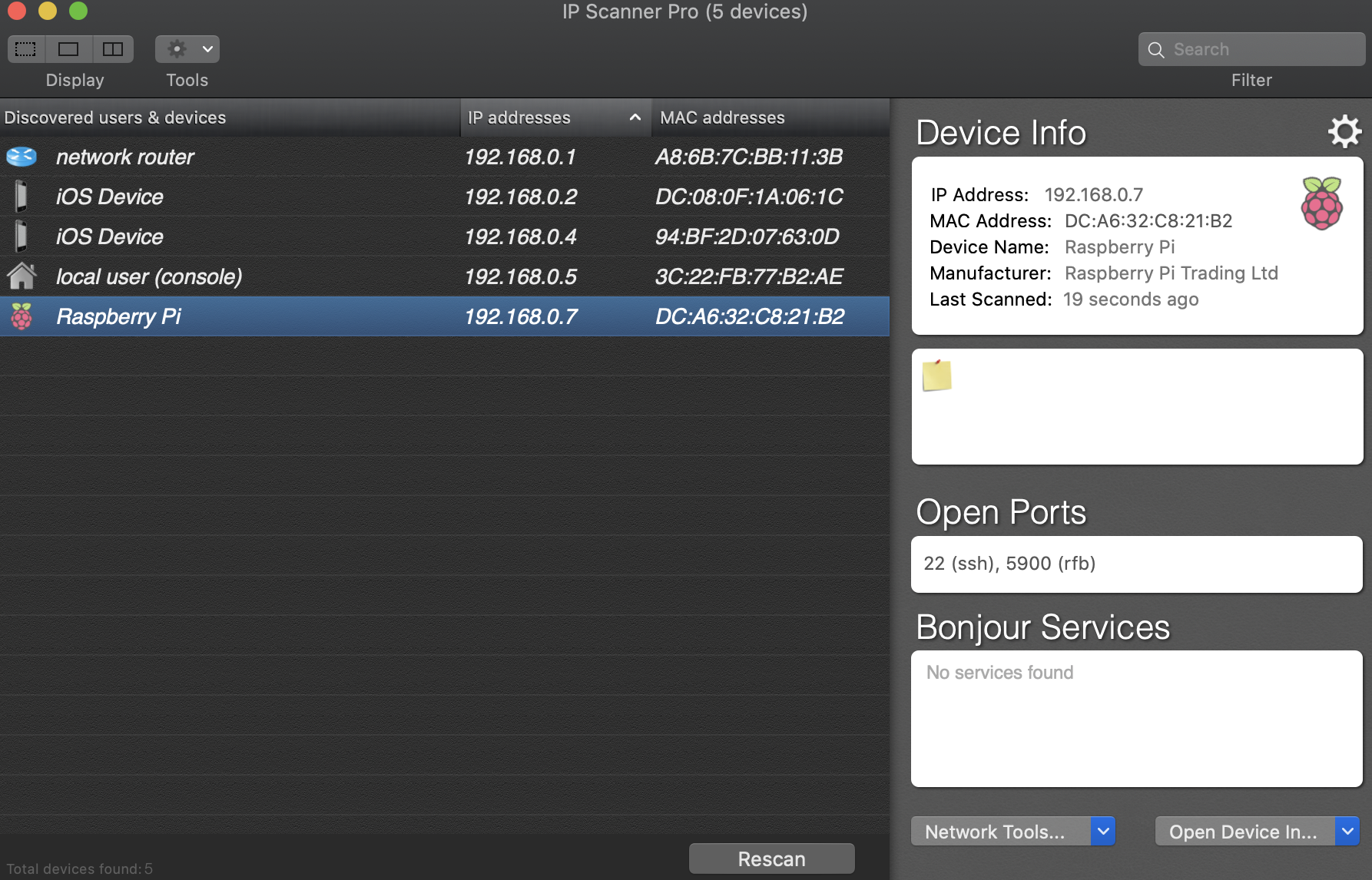This screenshot has width=1372, height=880.
Task: Click the Search filter field
Action: click(1251, 49)
